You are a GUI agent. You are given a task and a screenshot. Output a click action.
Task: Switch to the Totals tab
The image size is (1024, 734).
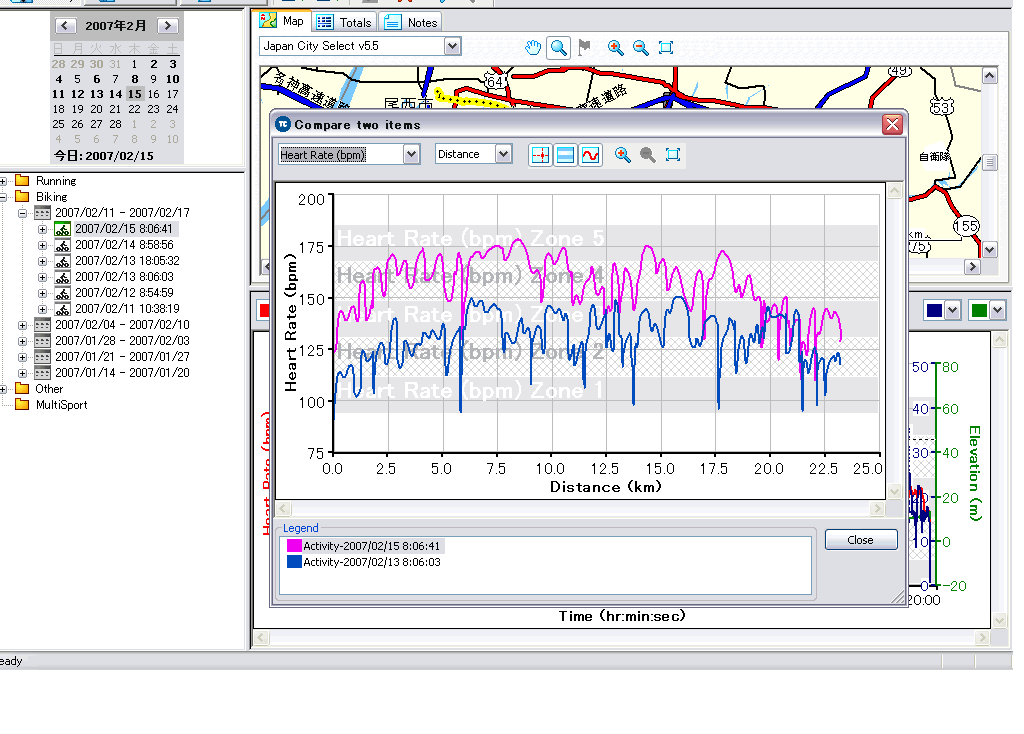[344, 22]
